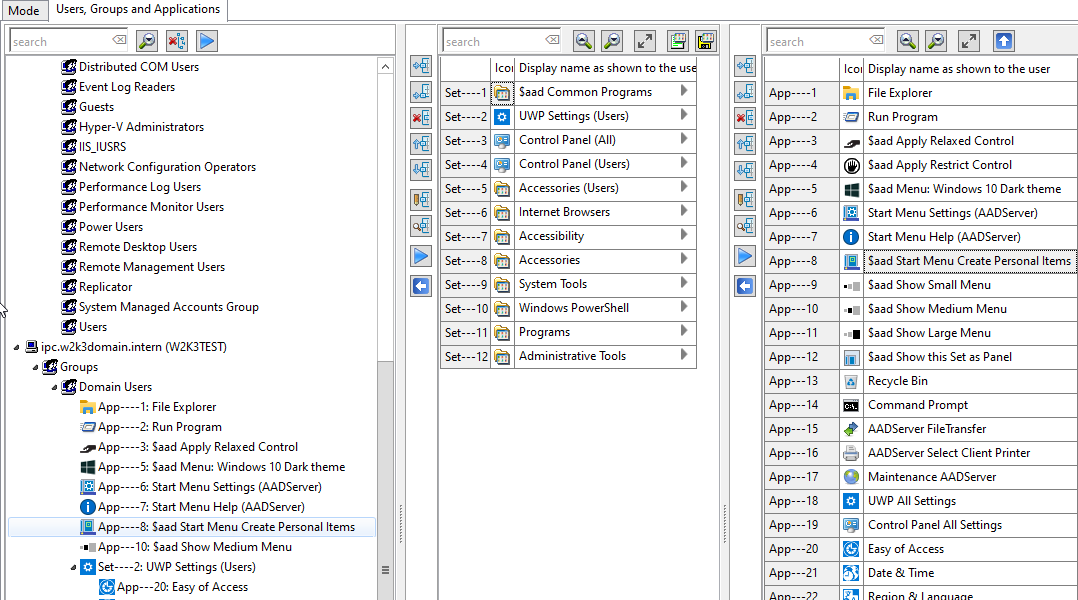
Task: Click the blue play icon left of App----8
Action: tap(745, 256)
